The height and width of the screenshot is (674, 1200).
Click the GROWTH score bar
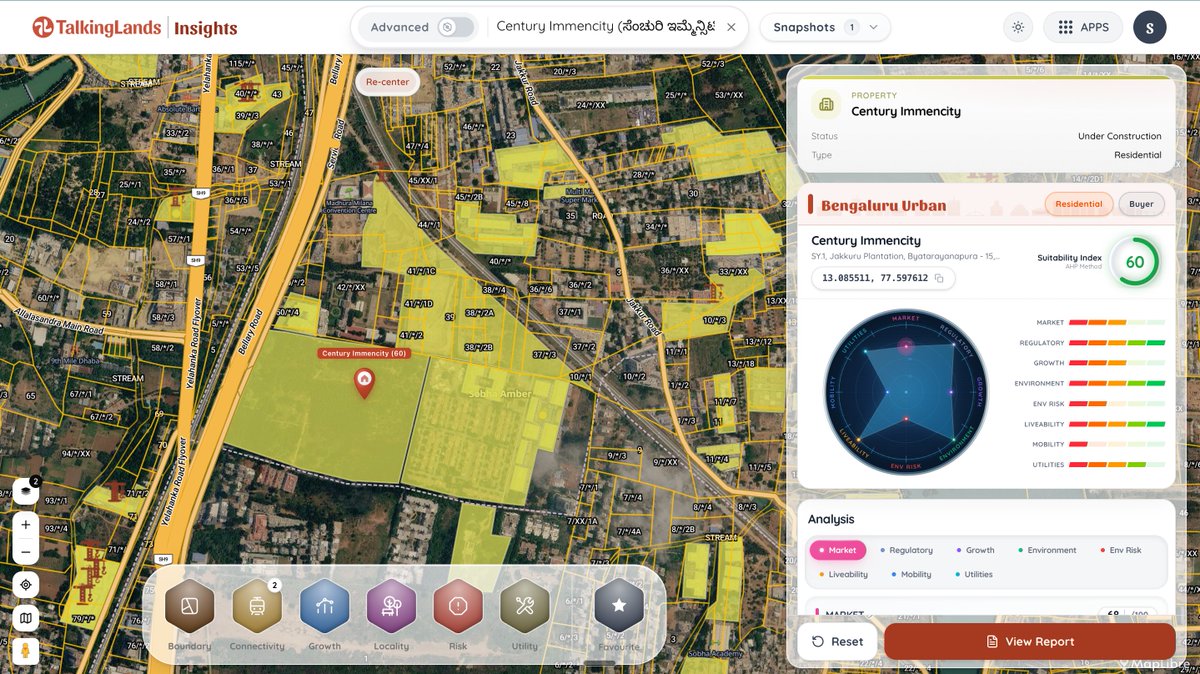[1117, 363]
